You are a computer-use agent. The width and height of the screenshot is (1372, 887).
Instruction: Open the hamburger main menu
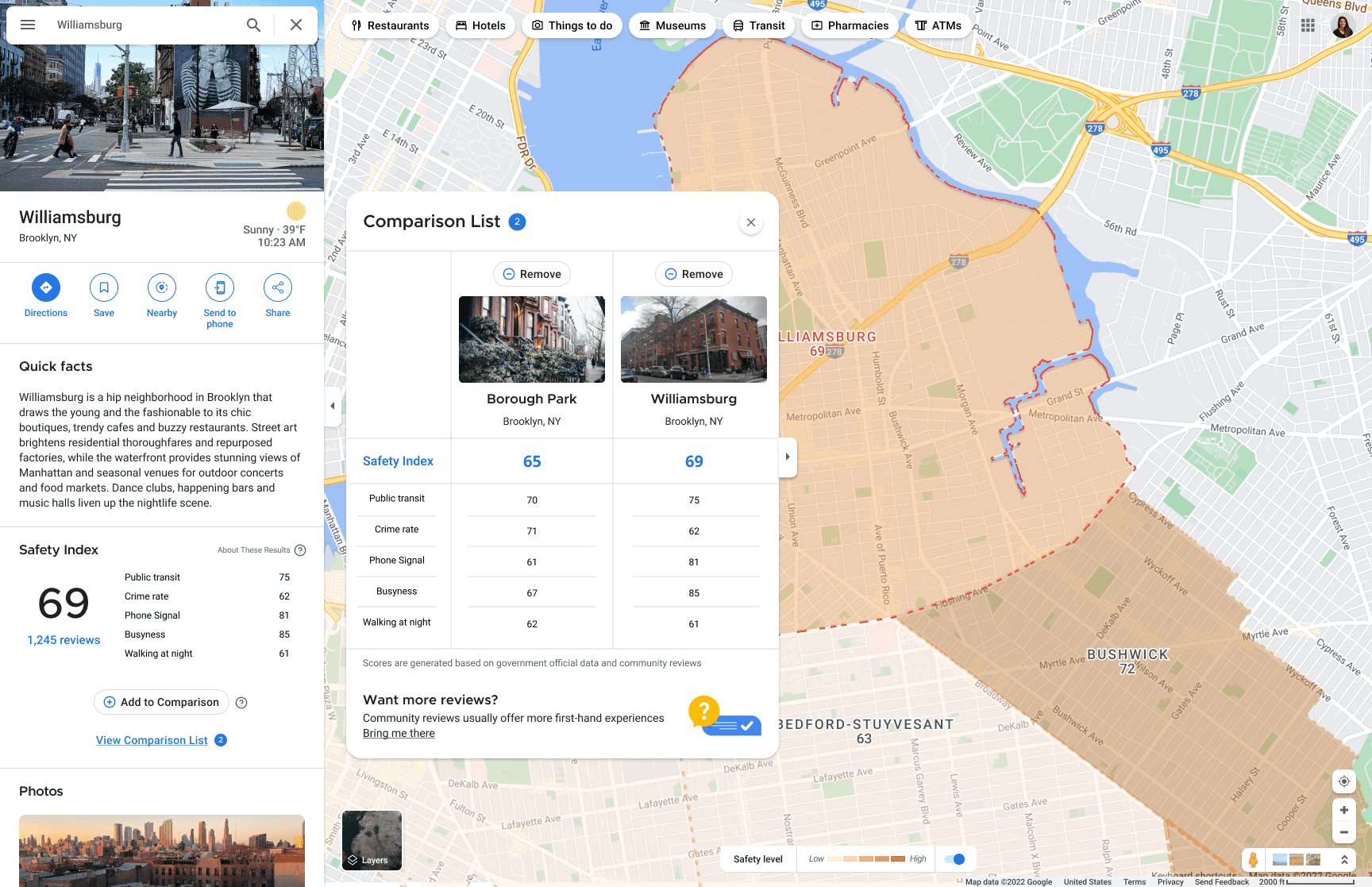click(28, 25)
